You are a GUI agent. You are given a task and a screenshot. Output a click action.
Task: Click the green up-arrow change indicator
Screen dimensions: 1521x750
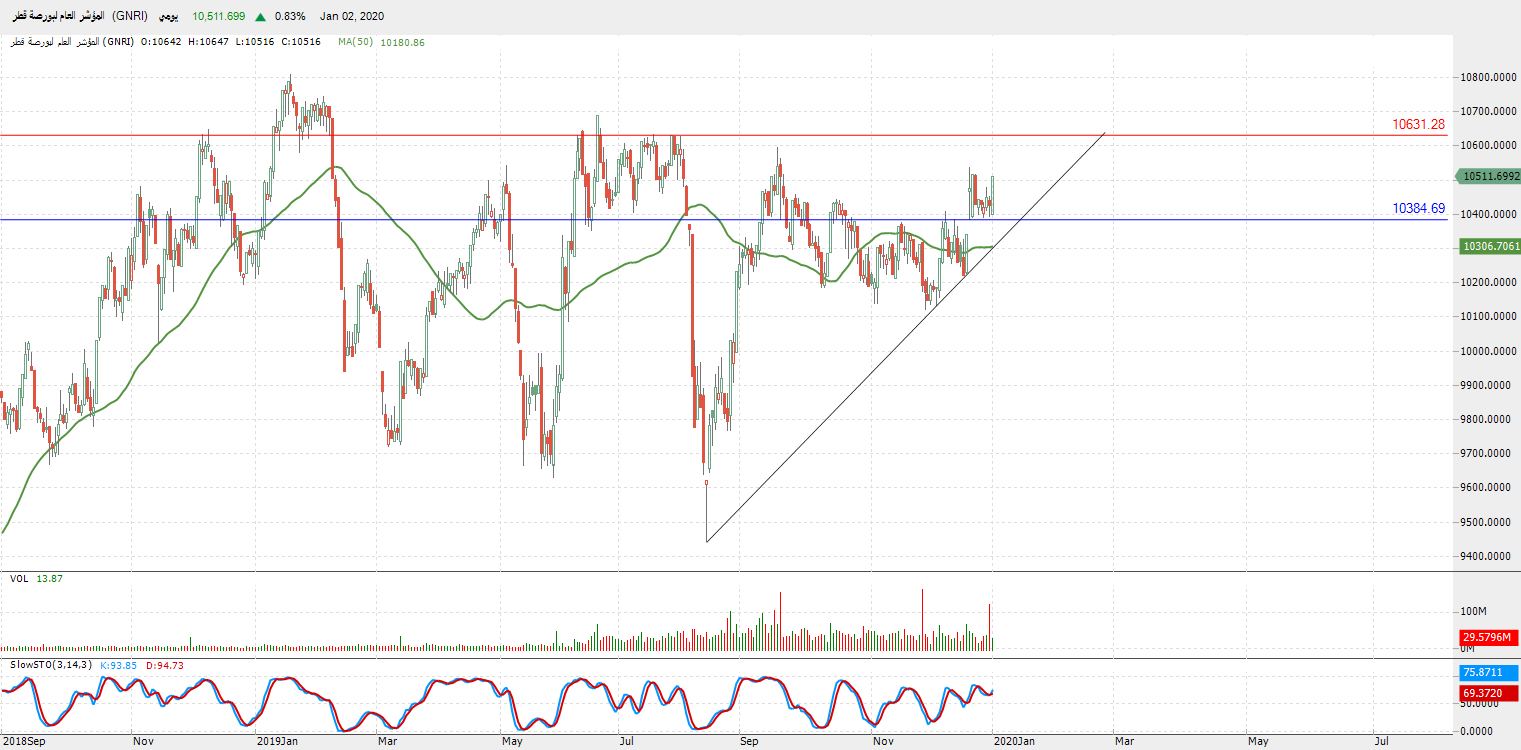click(260, 17)
